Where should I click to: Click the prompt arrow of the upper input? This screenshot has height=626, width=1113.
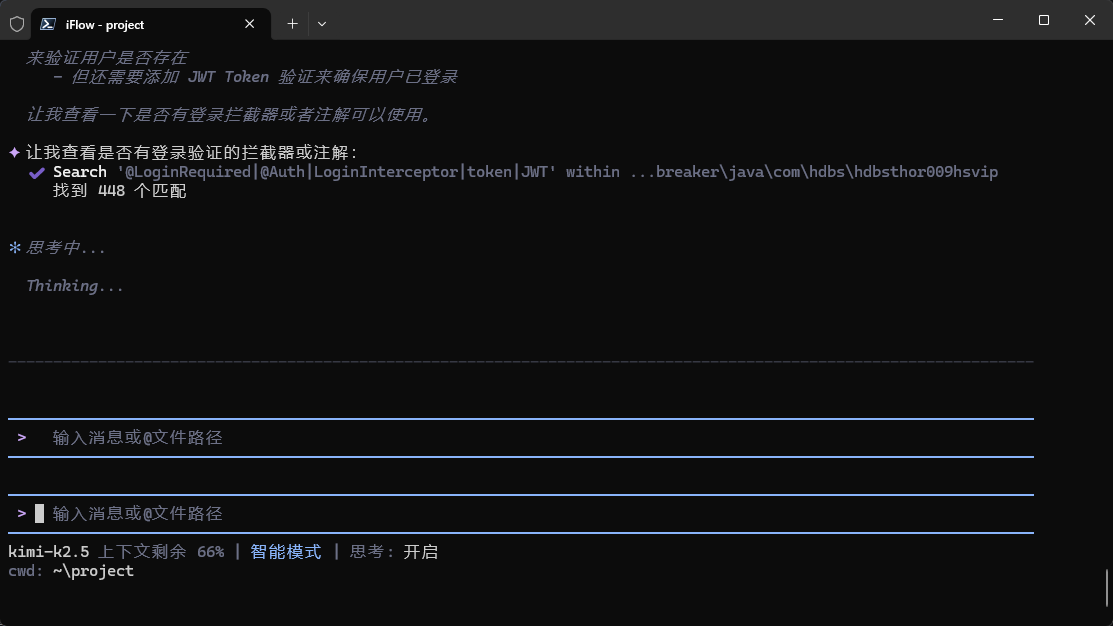[x=22, y=438]
